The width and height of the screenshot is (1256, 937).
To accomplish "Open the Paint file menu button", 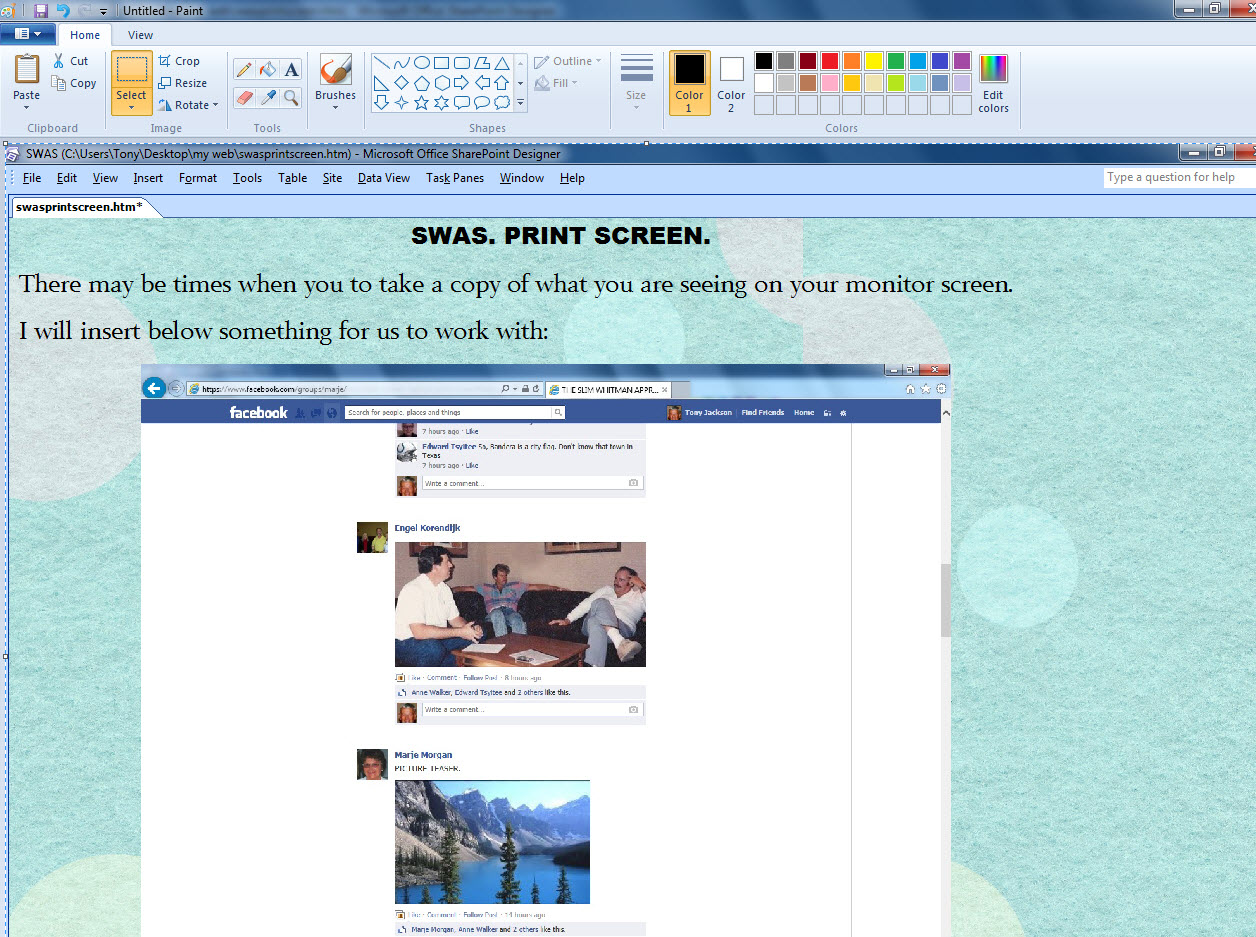I will (x=28, y=34).
